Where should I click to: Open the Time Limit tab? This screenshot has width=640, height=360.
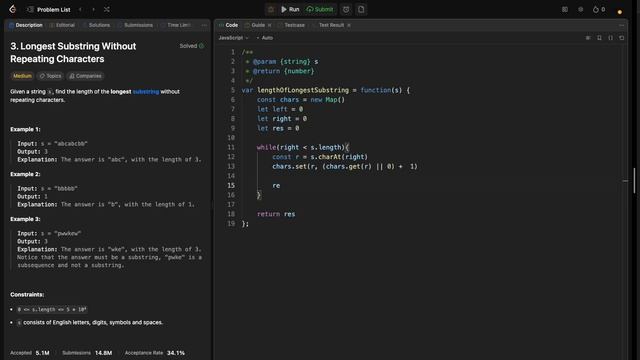[176, 25]
